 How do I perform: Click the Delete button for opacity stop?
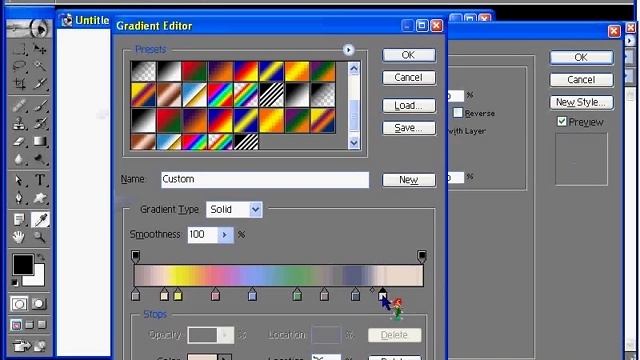coord(394,335)
